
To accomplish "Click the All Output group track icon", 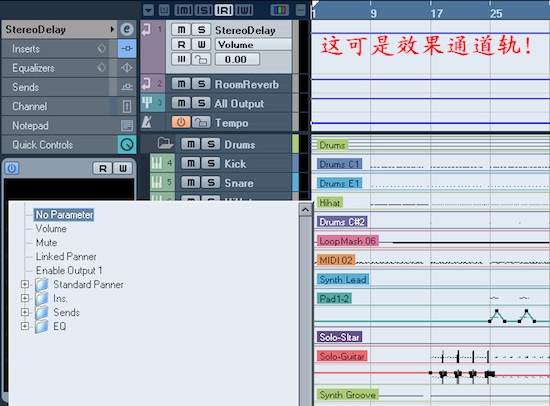I will [x=147, y=103].
